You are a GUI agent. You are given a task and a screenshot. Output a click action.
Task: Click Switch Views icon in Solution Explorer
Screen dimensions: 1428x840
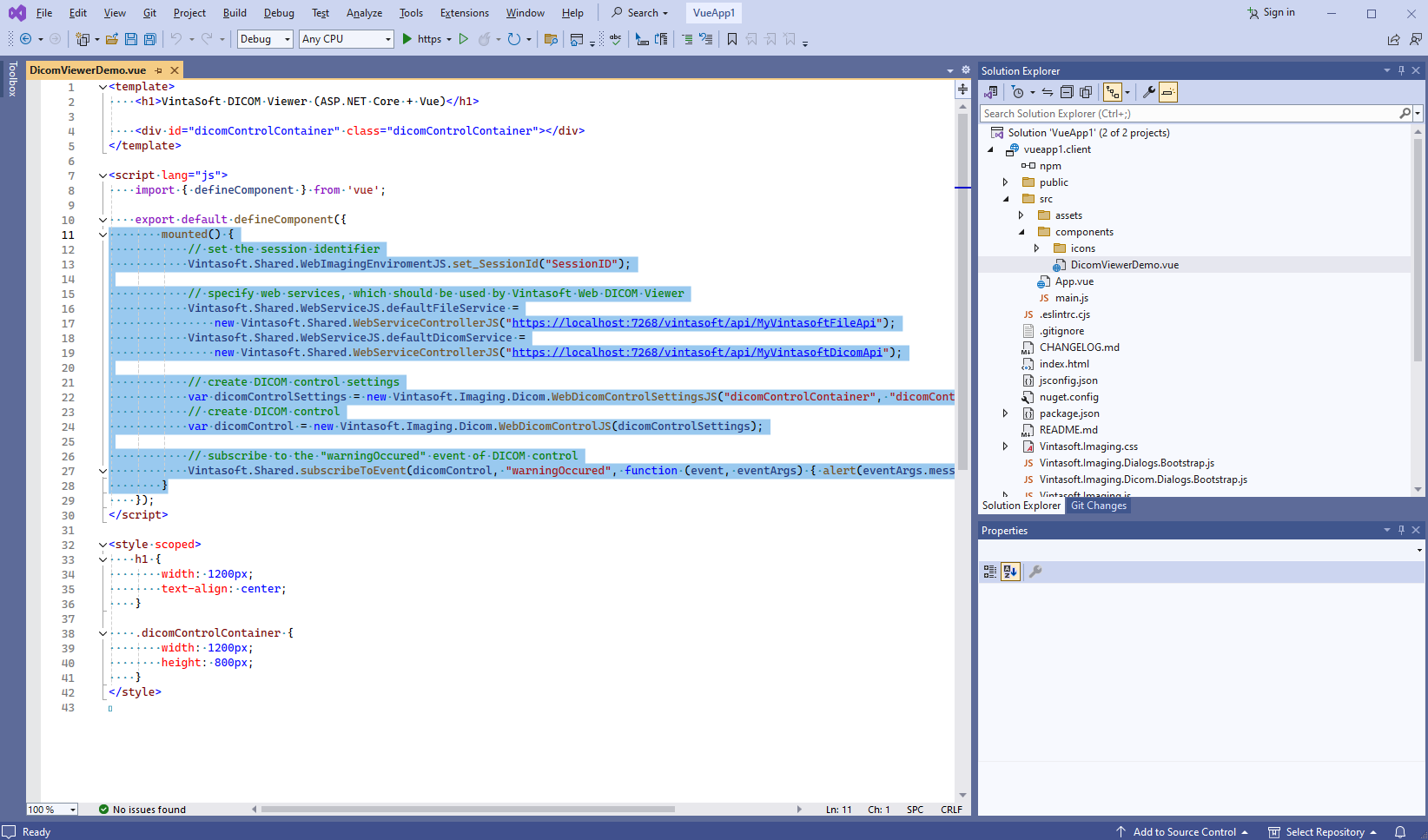tap(990, 92)
